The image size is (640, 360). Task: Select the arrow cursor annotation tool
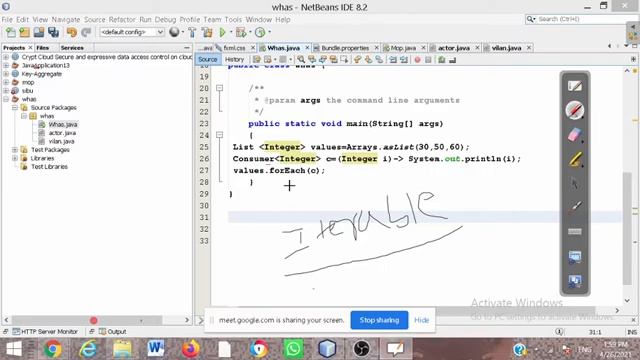tap(575, 184)
